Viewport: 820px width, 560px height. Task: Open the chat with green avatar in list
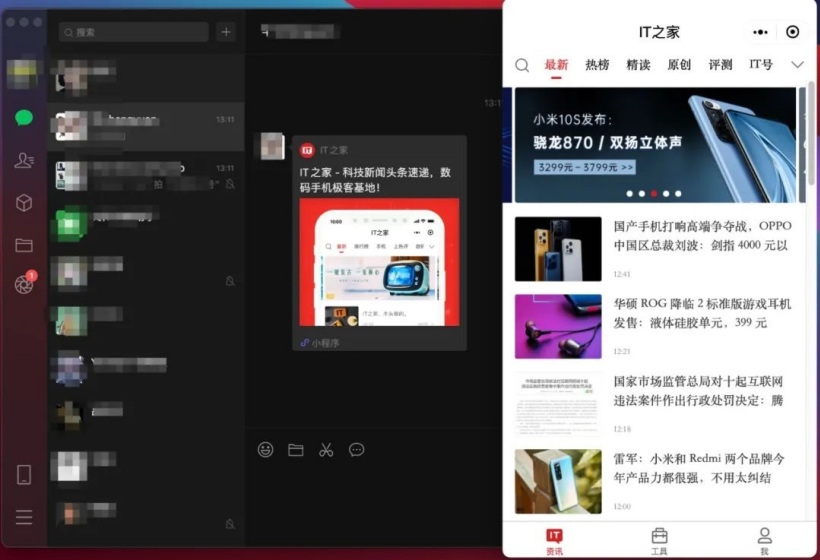[x=146, y=223]
